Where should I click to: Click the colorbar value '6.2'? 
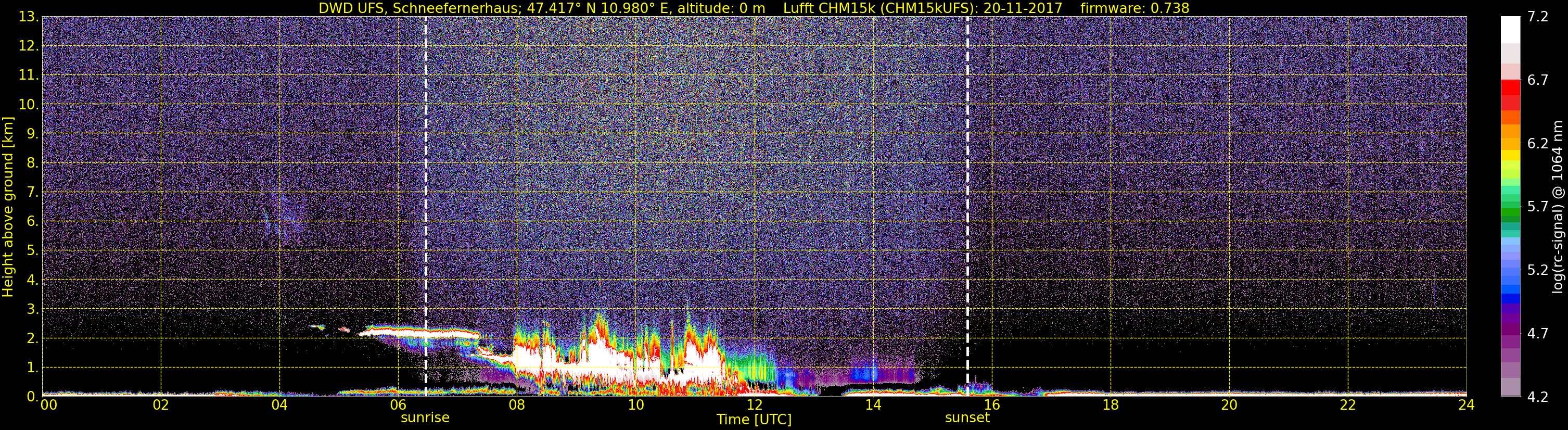point(1538,144)
